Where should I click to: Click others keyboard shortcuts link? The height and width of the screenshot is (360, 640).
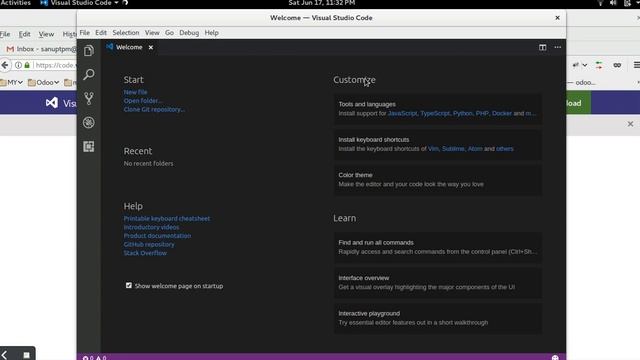505,149
